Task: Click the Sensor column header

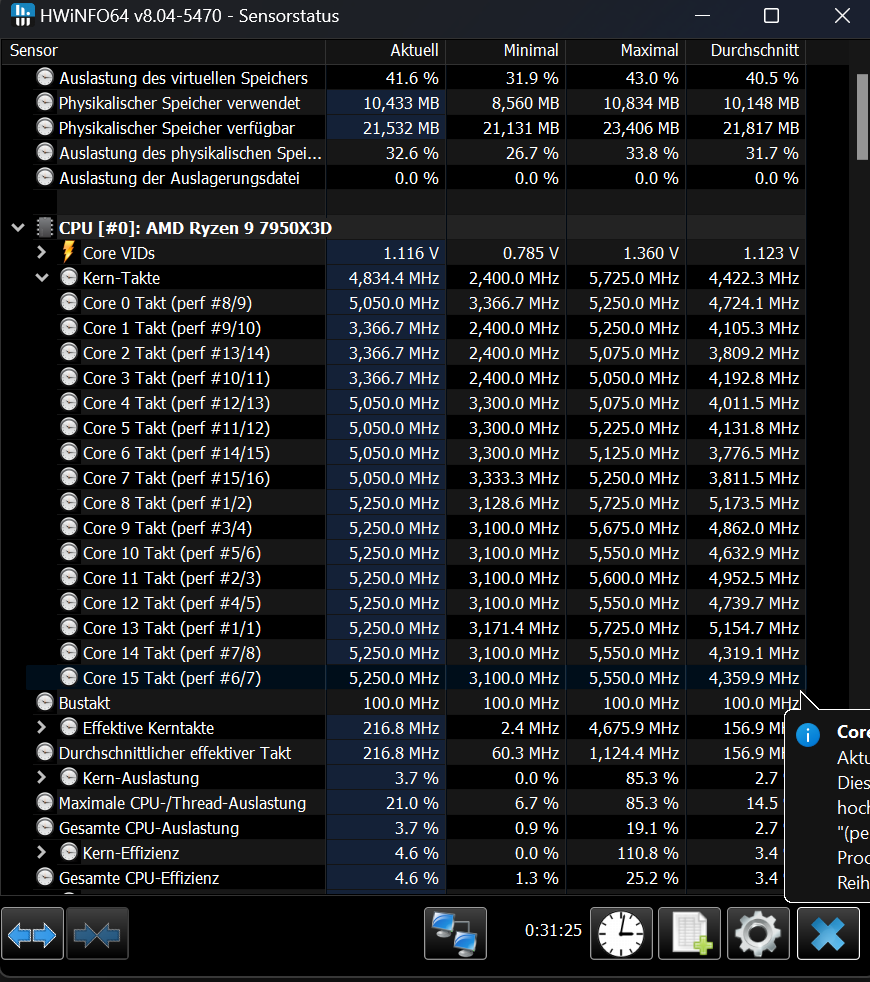Action: coord(163,51)
